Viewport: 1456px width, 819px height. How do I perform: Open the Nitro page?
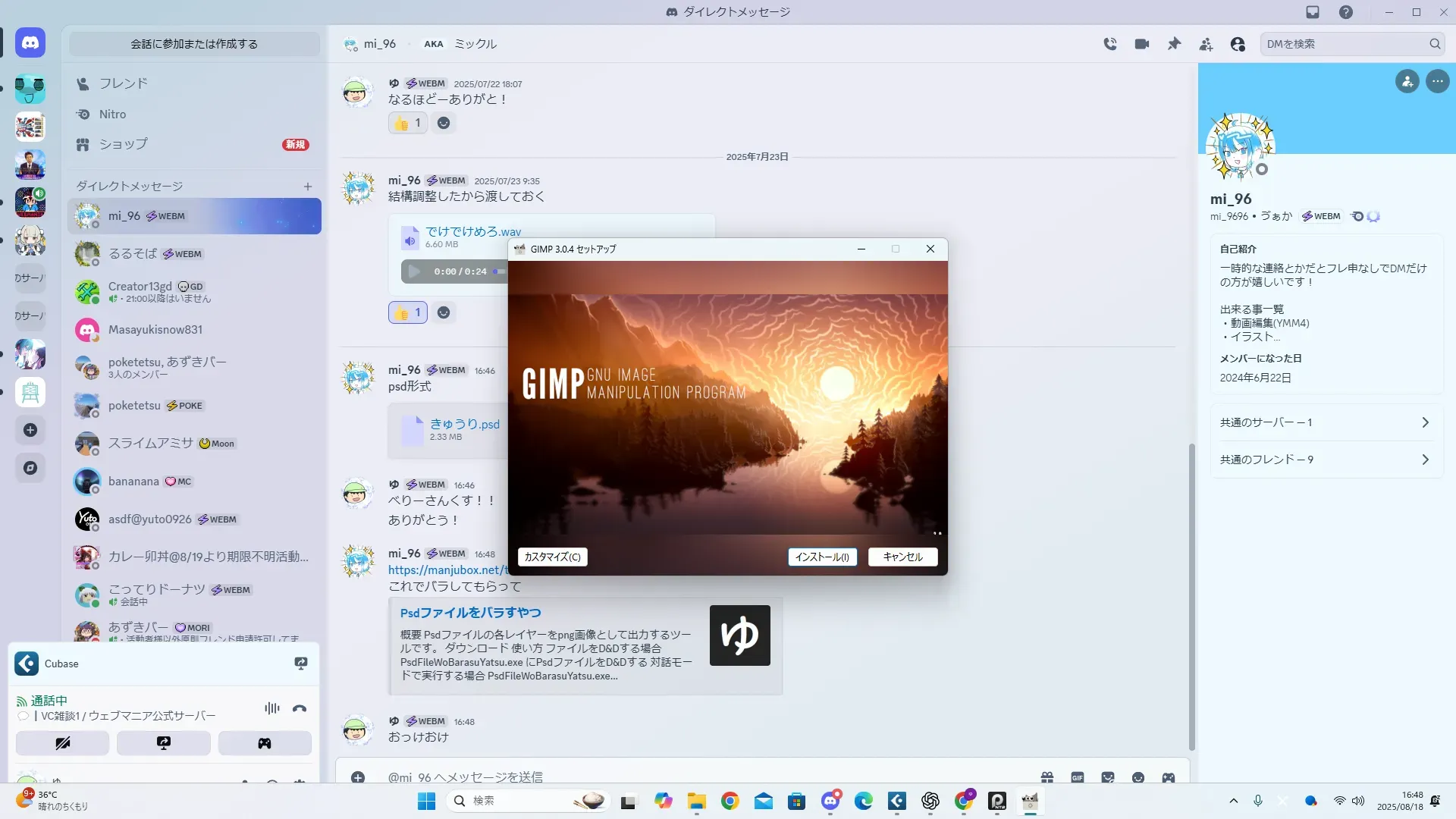tap(112, 115)
